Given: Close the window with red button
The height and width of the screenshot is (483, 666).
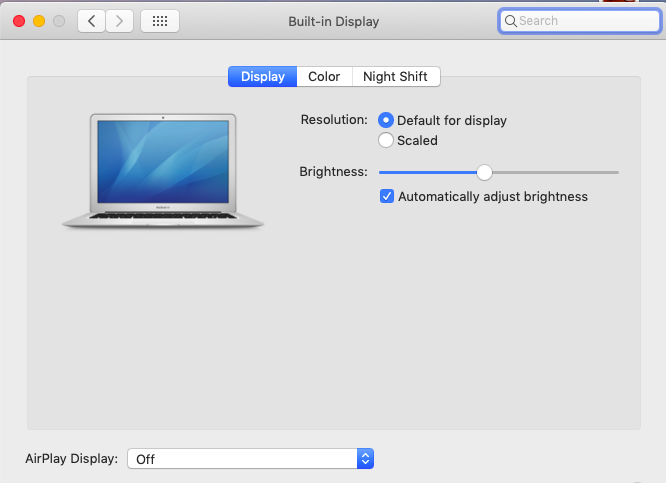Looking at the screenshot, I should coord(19,21).
